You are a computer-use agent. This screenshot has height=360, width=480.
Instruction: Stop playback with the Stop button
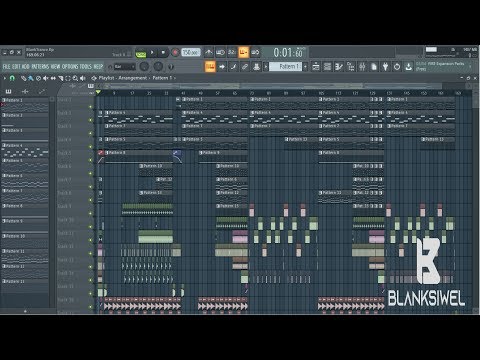[163, 53]
